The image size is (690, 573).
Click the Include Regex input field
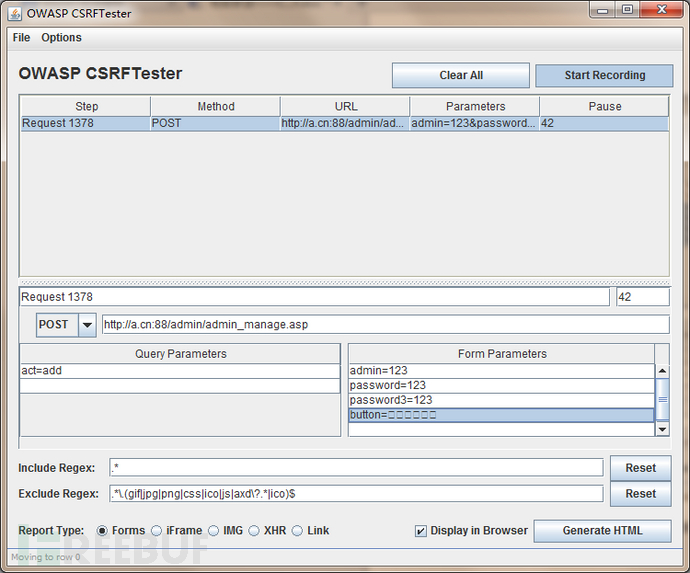356,467
